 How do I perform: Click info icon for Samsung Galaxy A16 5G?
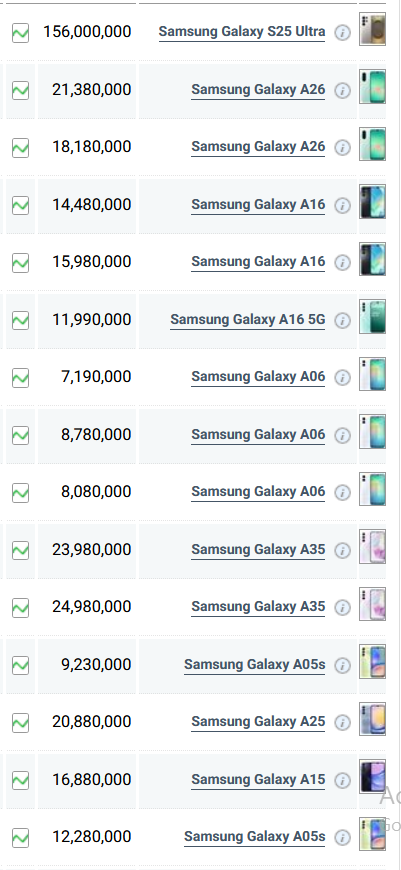(x=343, y=321)
